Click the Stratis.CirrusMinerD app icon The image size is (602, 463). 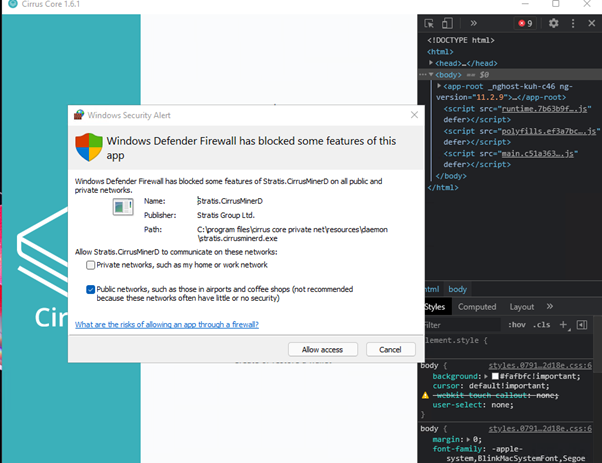(x=123, y=207)
